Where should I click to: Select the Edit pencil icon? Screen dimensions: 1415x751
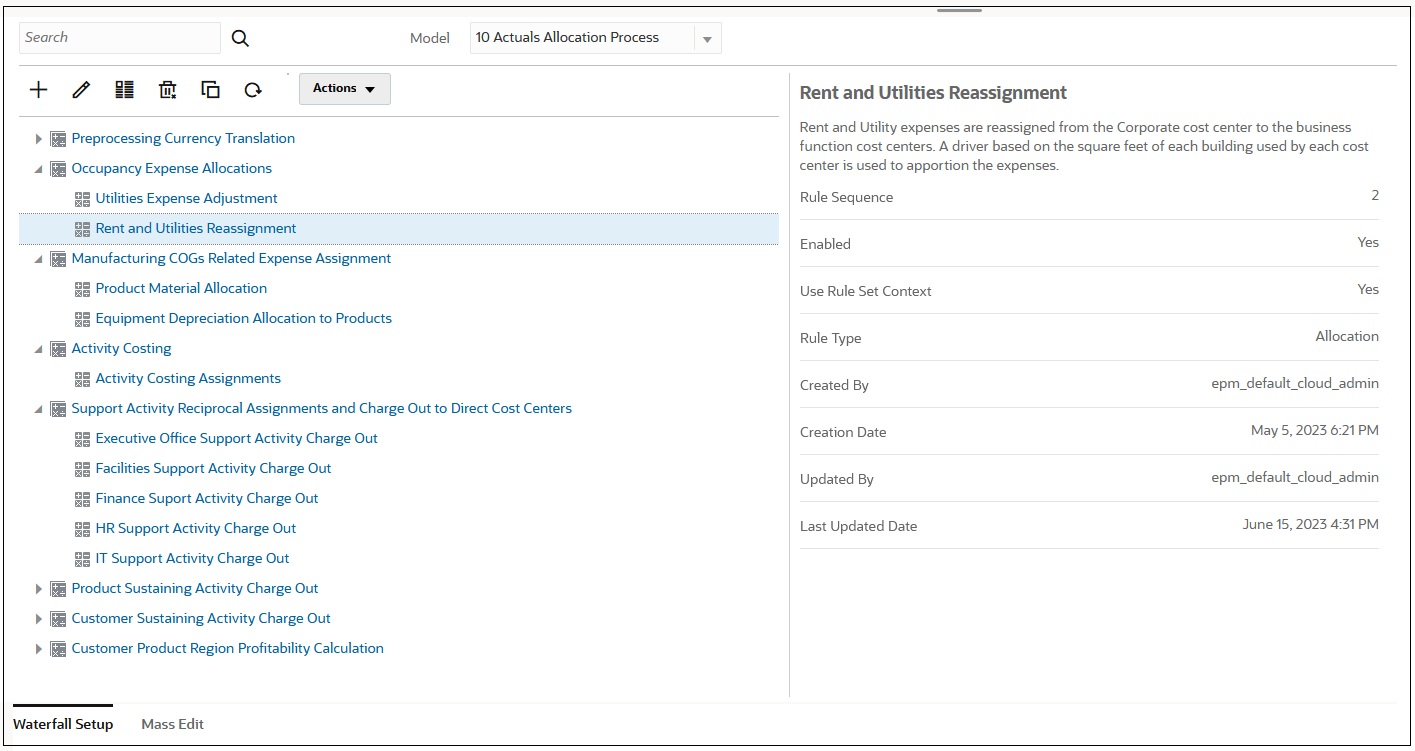[81, 89]
